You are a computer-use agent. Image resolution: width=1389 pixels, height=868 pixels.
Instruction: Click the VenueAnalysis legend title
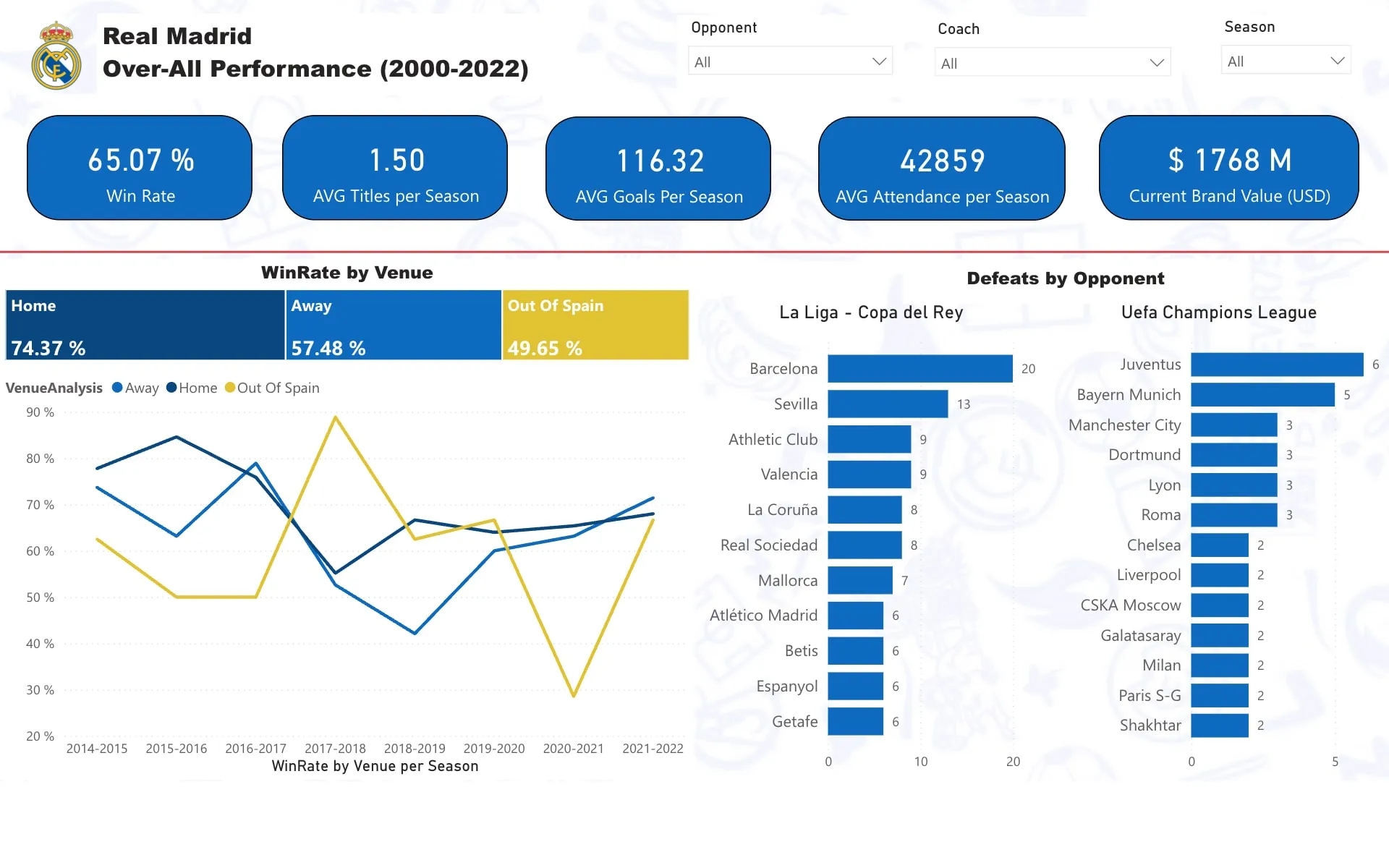tap(54, 388)
